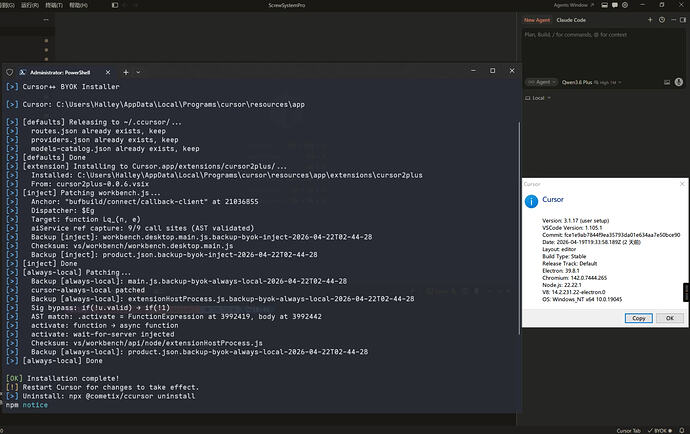Click the 'Target: function Lq_(n, e)' line
This screenshot has width=690, height=434.
[x=85, y=219]
